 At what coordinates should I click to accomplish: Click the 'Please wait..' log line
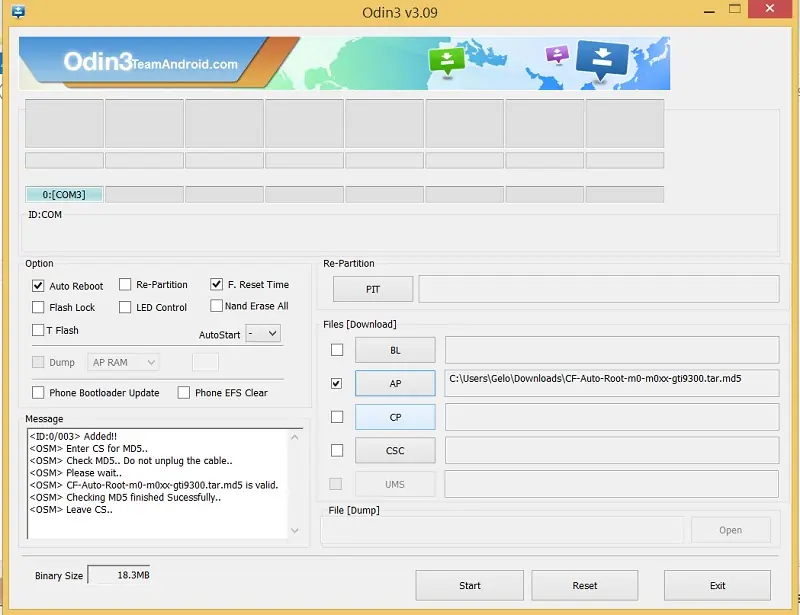pyautogui.click(x=76, y=473)
